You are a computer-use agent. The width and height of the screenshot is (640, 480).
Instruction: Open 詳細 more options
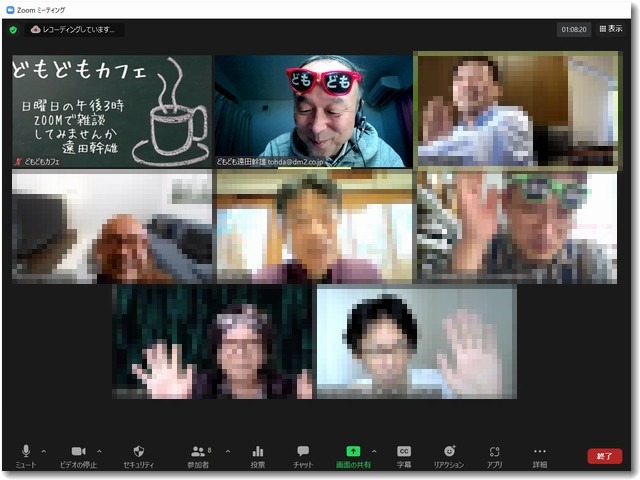[540, 456]
